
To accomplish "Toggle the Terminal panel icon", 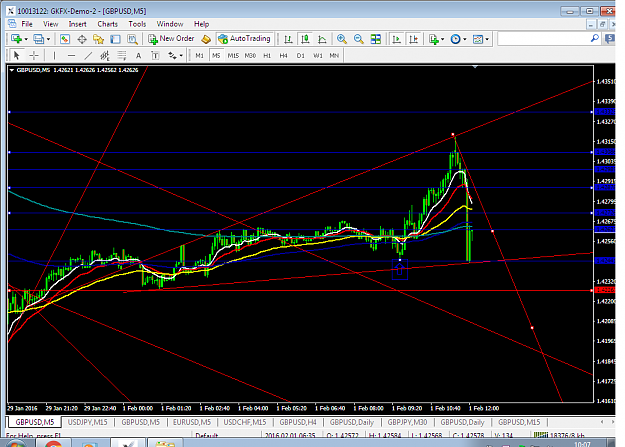I will coord(115,39).
